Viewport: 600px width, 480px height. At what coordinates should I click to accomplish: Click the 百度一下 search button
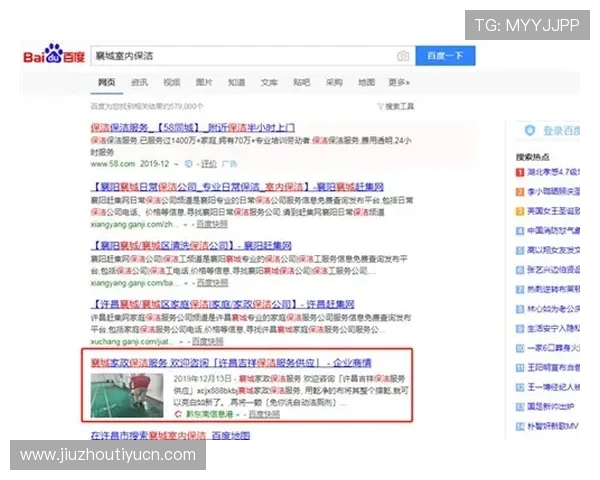pos(445,56)
